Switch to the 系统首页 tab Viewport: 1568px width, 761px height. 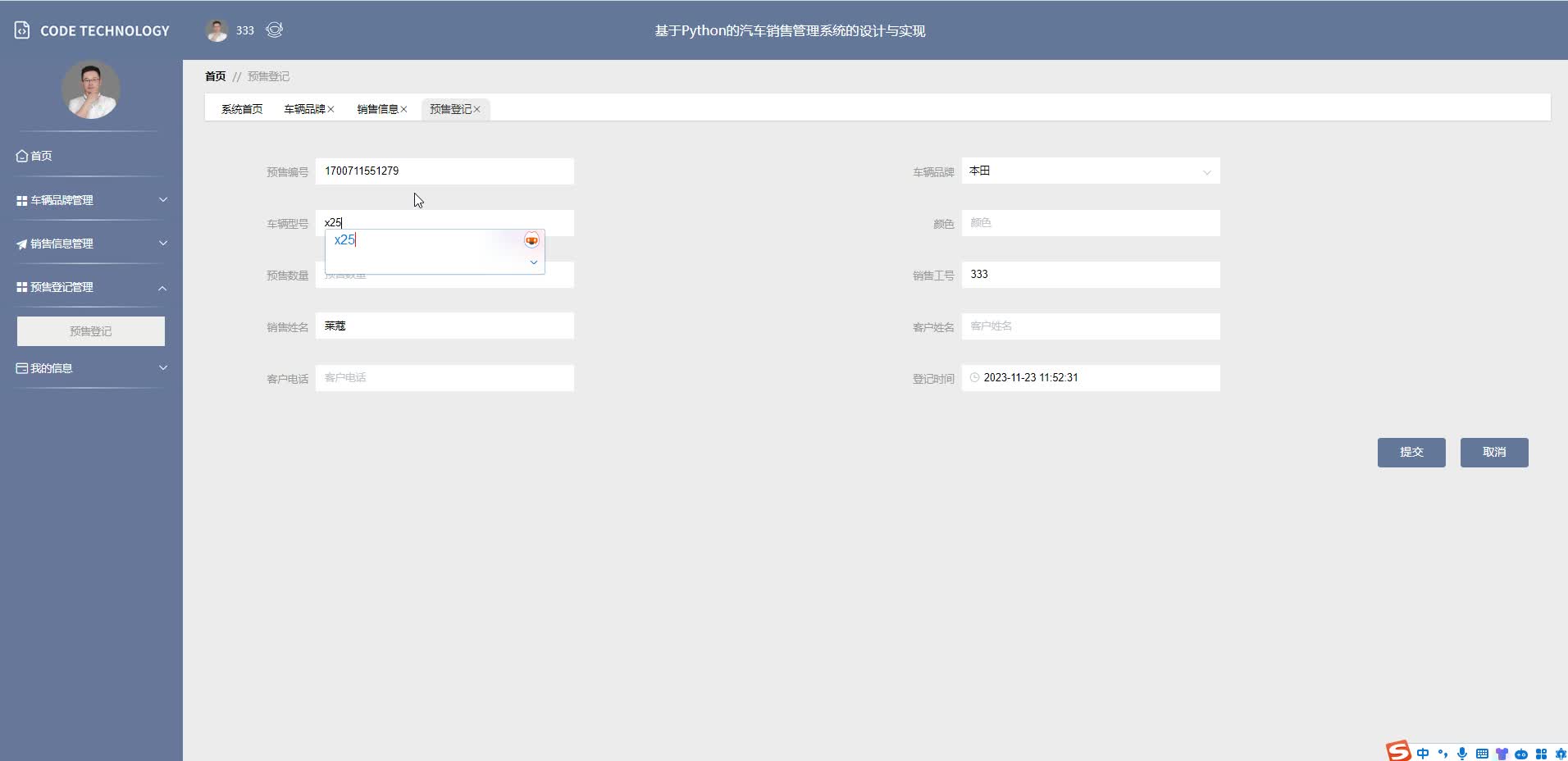click(242, 109)
